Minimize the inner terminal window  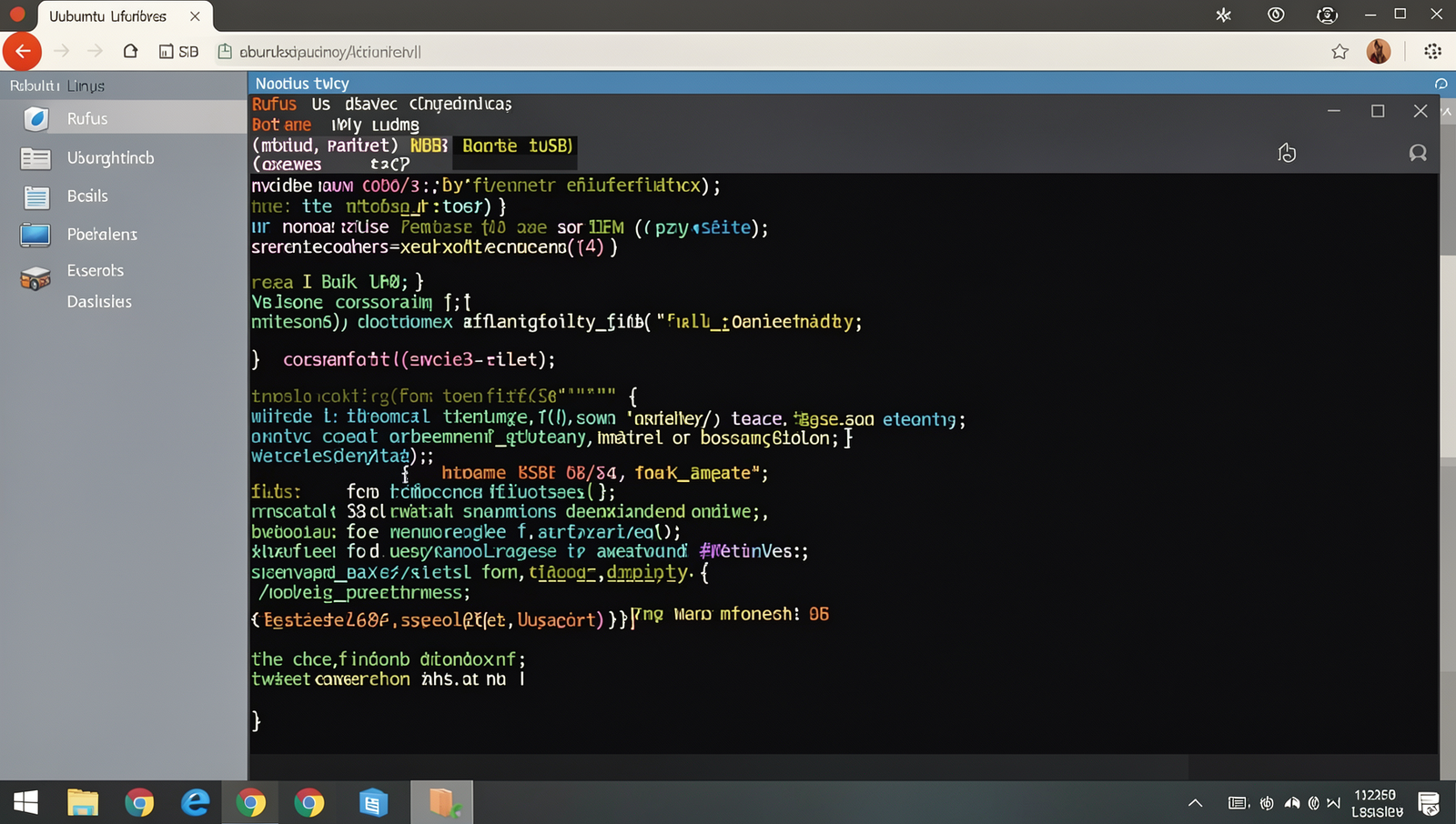tap(1334, 111)
